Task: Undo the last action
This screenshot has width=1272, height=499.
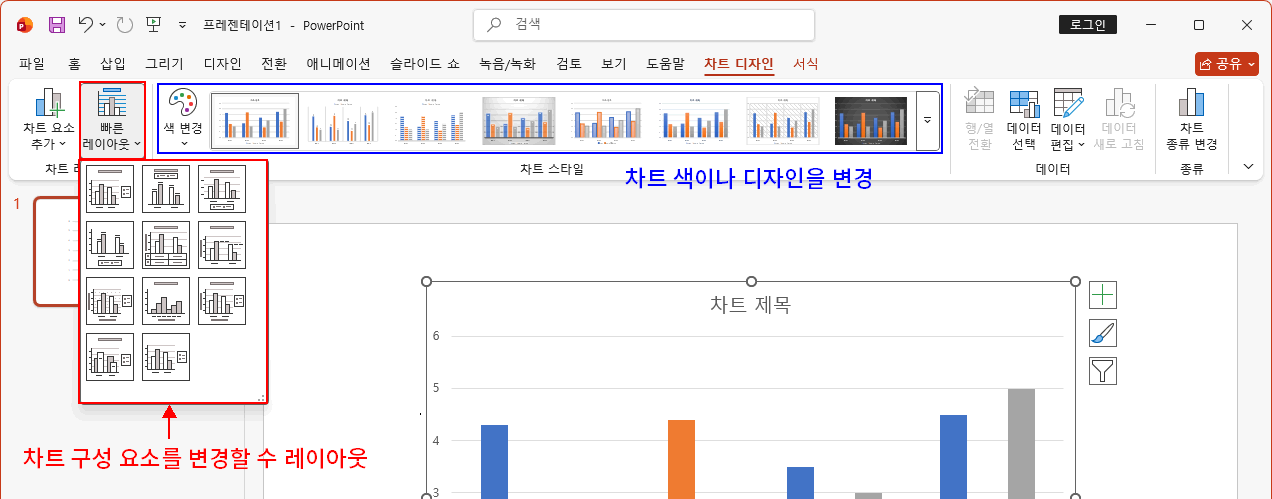Action: [x=86, y=25]
